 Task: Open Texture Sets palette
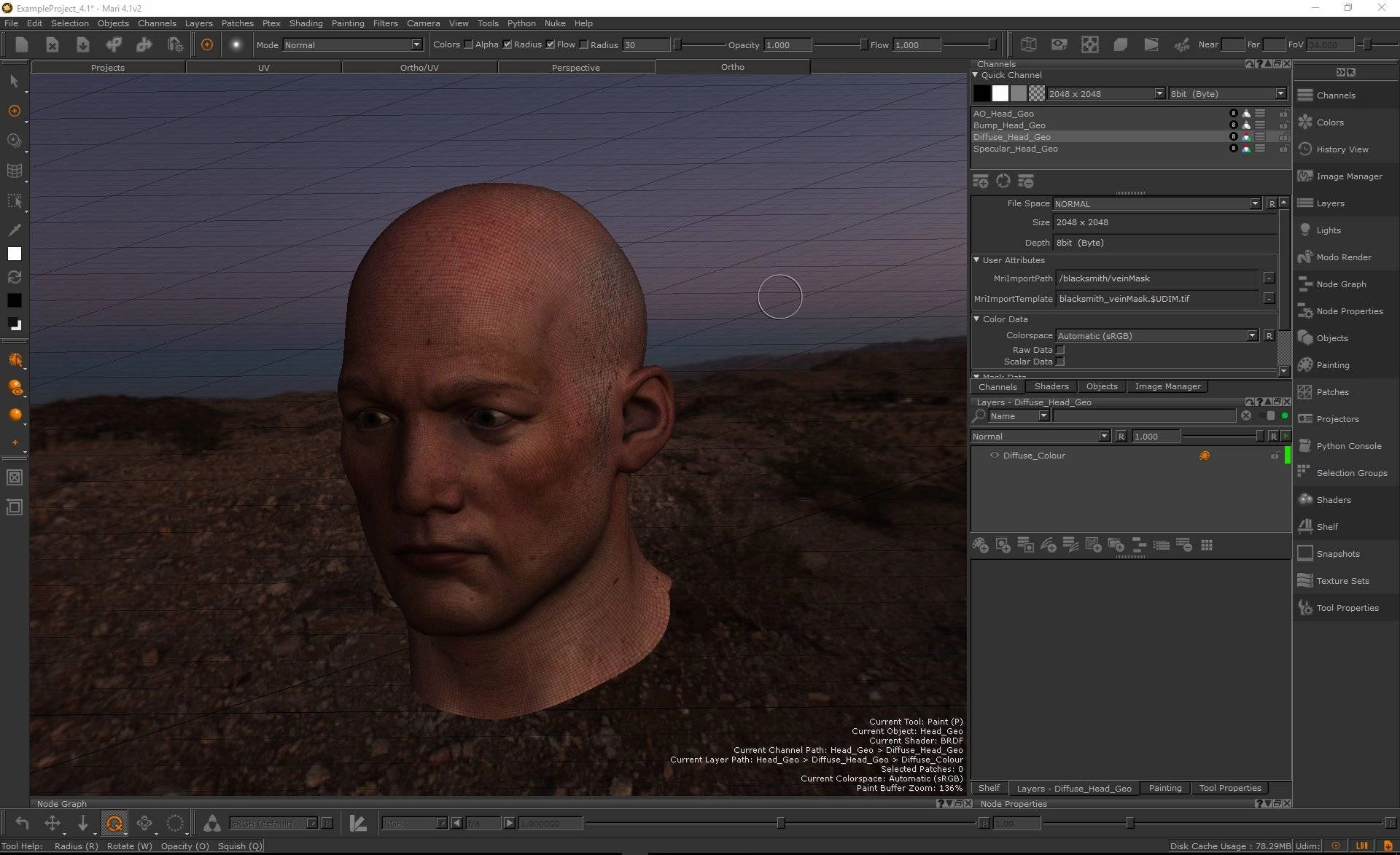(1342, 581)
